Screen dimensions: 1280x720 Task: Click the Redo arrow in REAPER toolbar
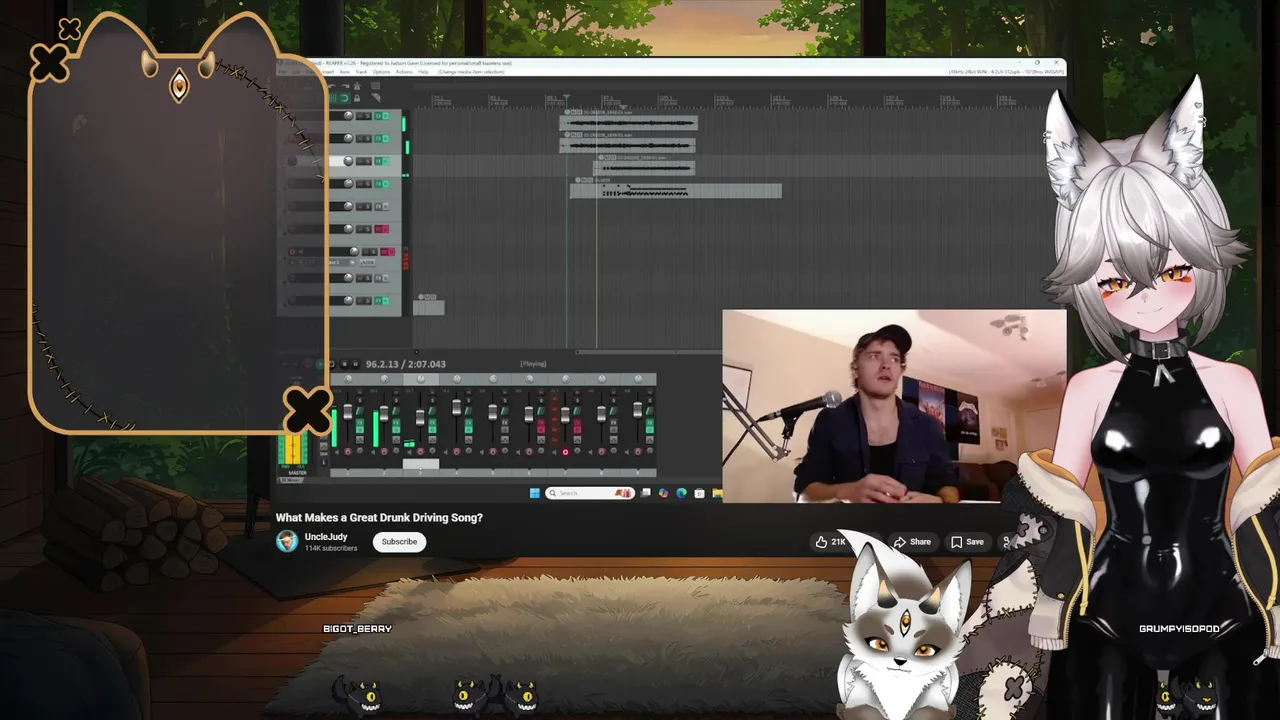point(345,86)
